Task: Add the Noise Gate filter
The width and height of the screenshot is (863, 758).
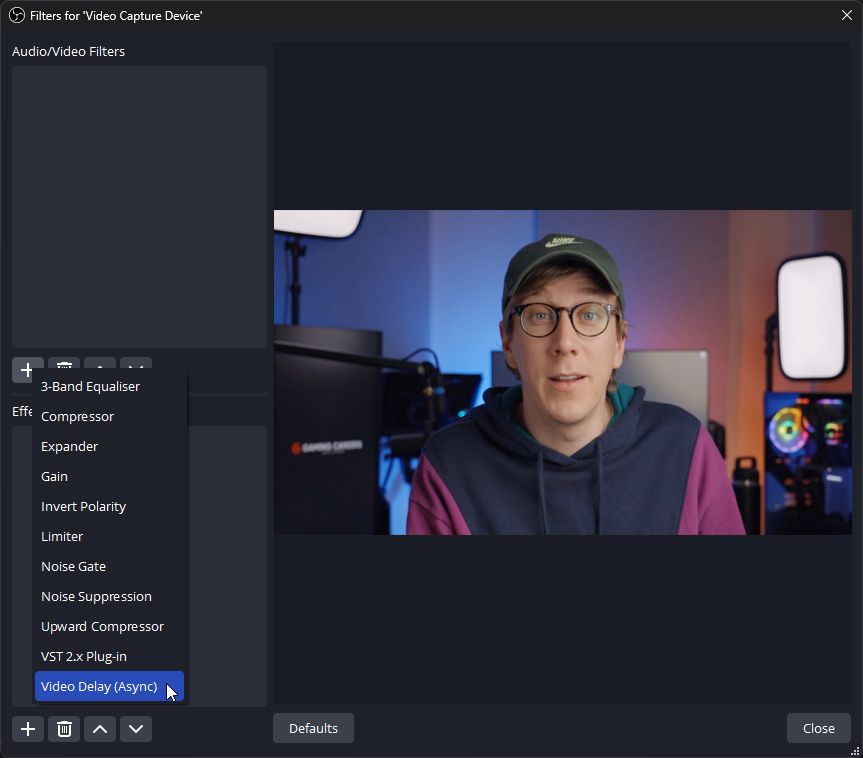Action: click(x=73, y=566)
